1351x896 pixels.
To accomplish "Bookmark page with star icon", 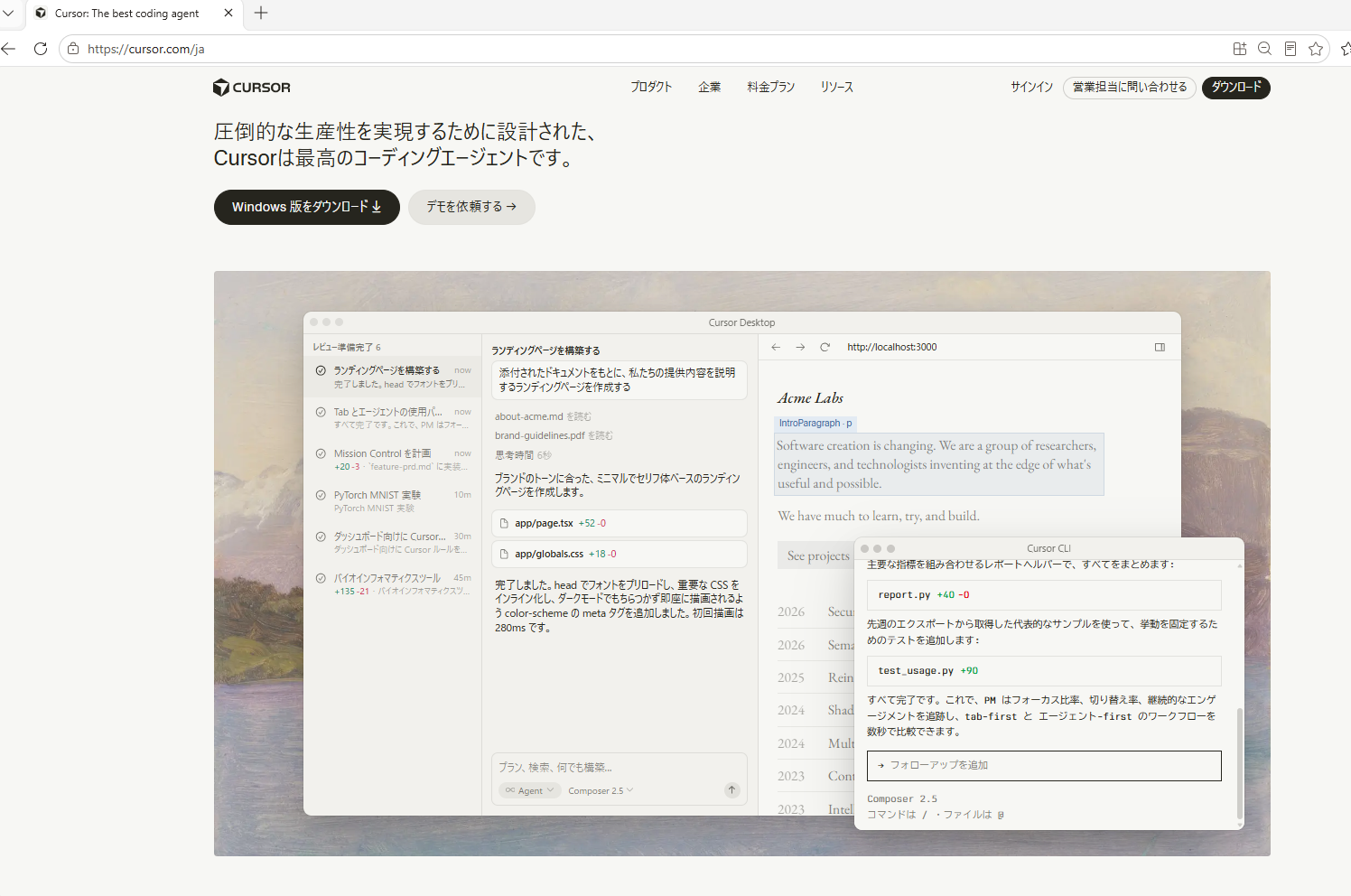I will (x=1316, y=49).
